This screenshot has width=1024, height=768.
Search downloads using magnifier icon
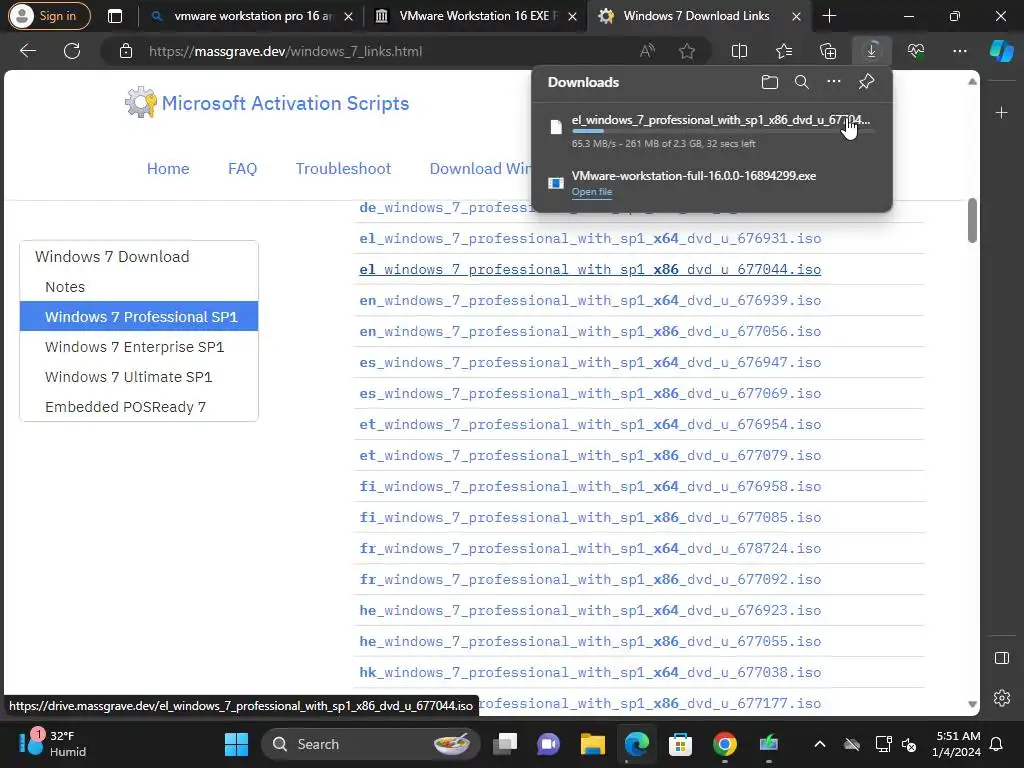801,82
